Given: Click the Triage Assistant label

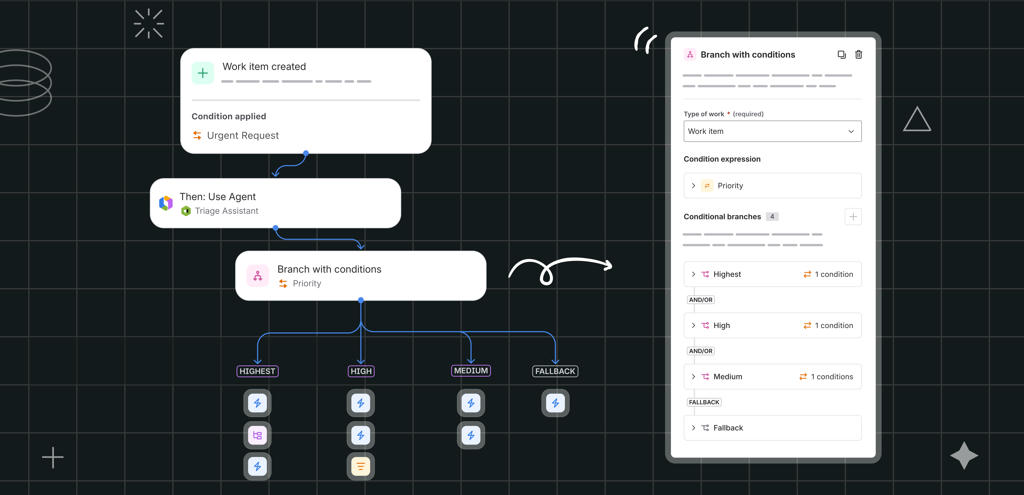Looking at the screenshot, I should coord(227,211).
